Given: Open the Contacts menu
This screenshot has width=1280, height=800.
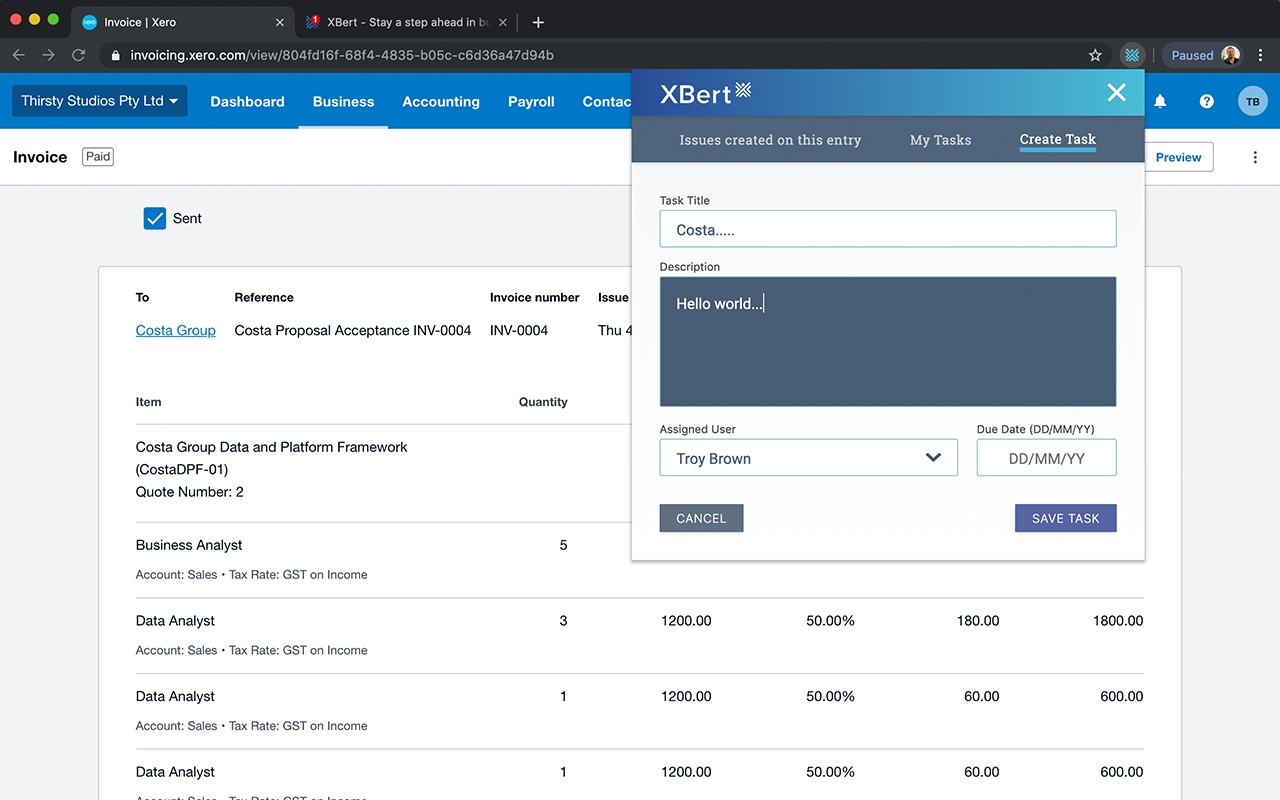Looking at the screenshot, I should click(x=606, y=101).
